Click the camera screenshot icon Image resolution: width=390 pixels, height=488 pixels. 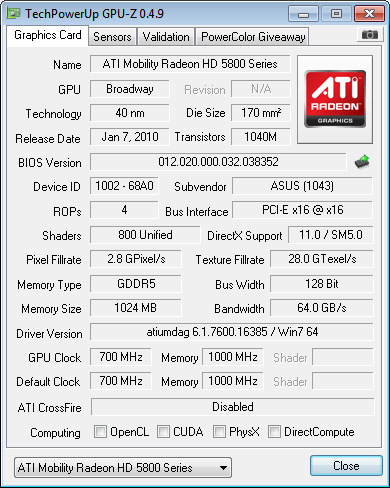(x=369, y=35)
